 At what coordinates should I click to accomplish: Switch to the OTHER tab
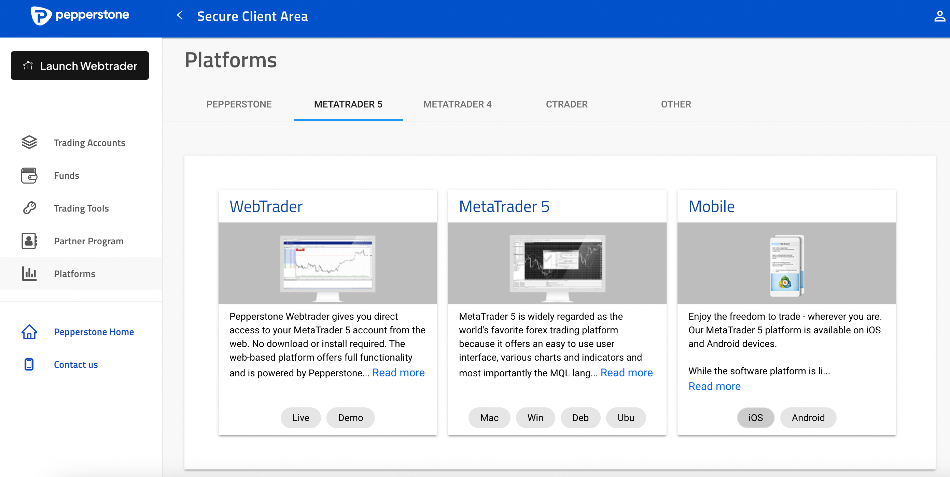[x=676, y=104]
